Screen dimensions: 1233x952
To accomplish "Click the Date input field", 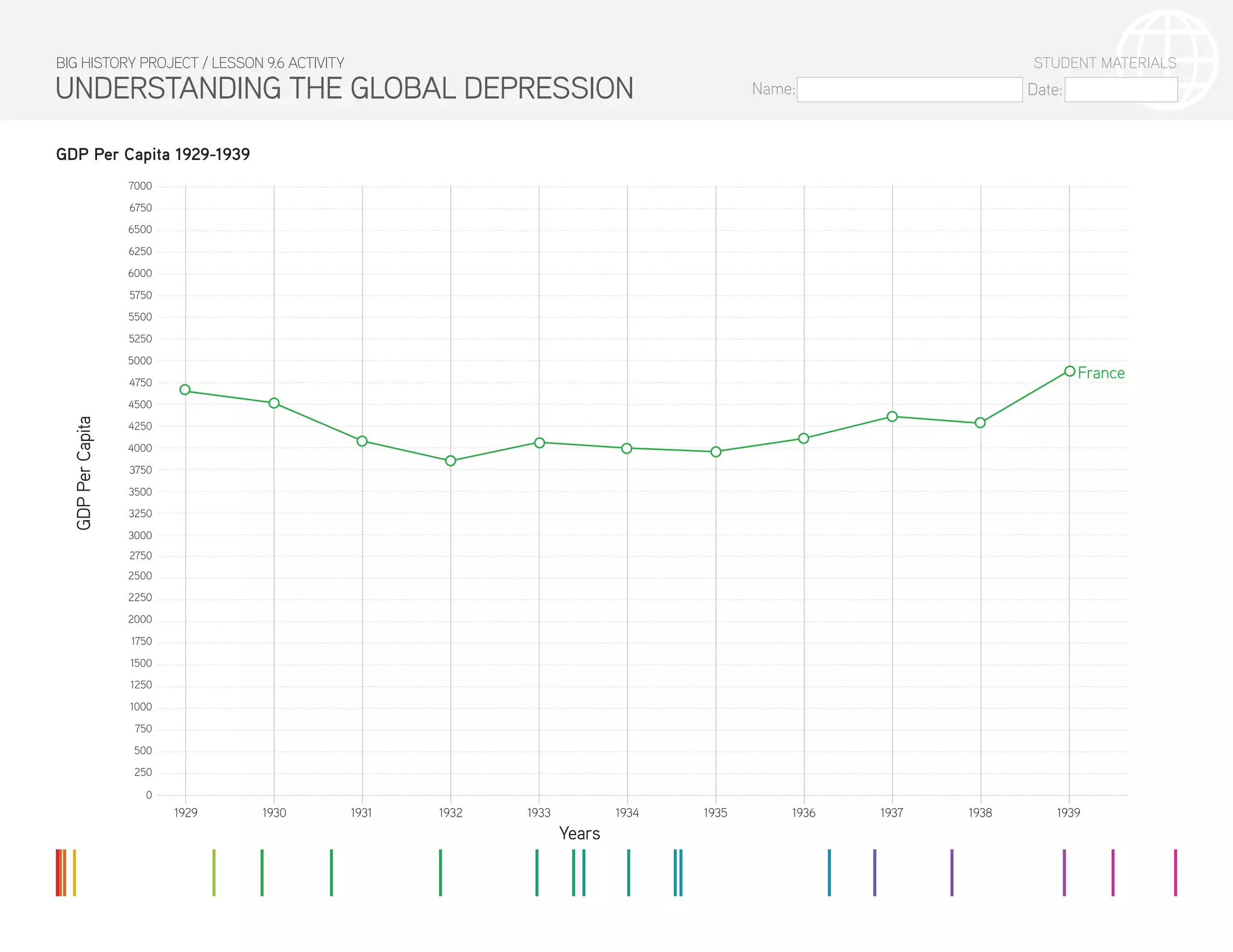I will click(1120, 90).
